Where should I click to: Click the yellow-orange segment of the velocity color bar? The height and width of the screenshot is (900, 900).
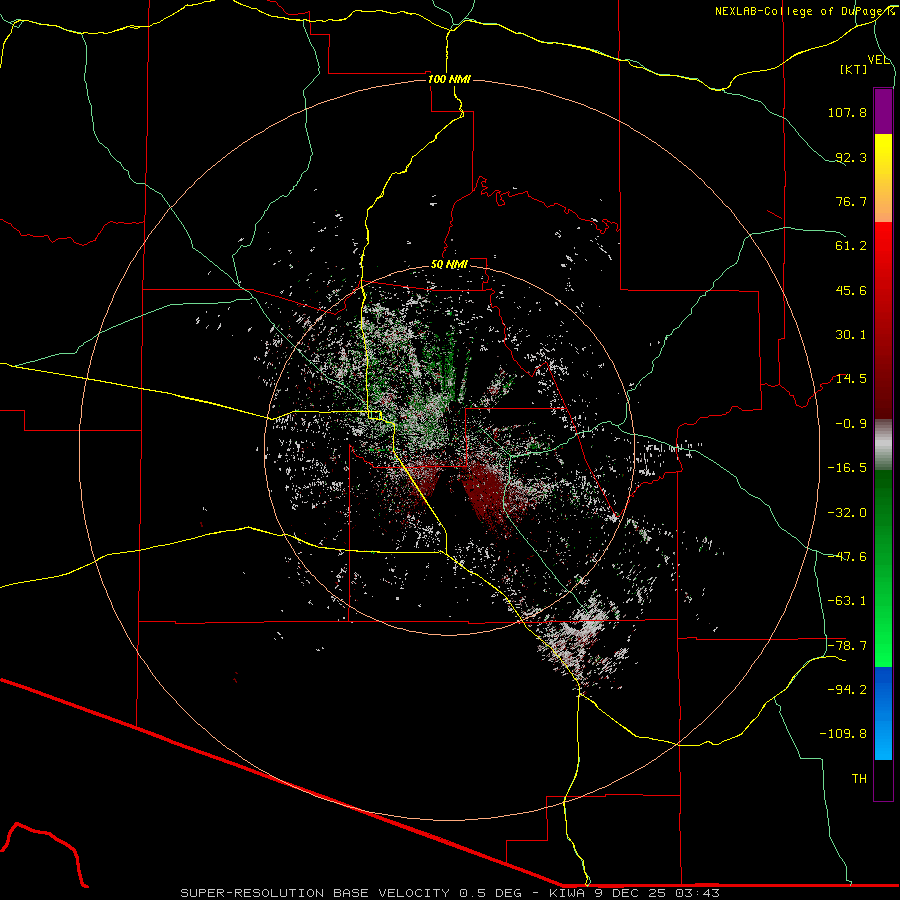883,178
